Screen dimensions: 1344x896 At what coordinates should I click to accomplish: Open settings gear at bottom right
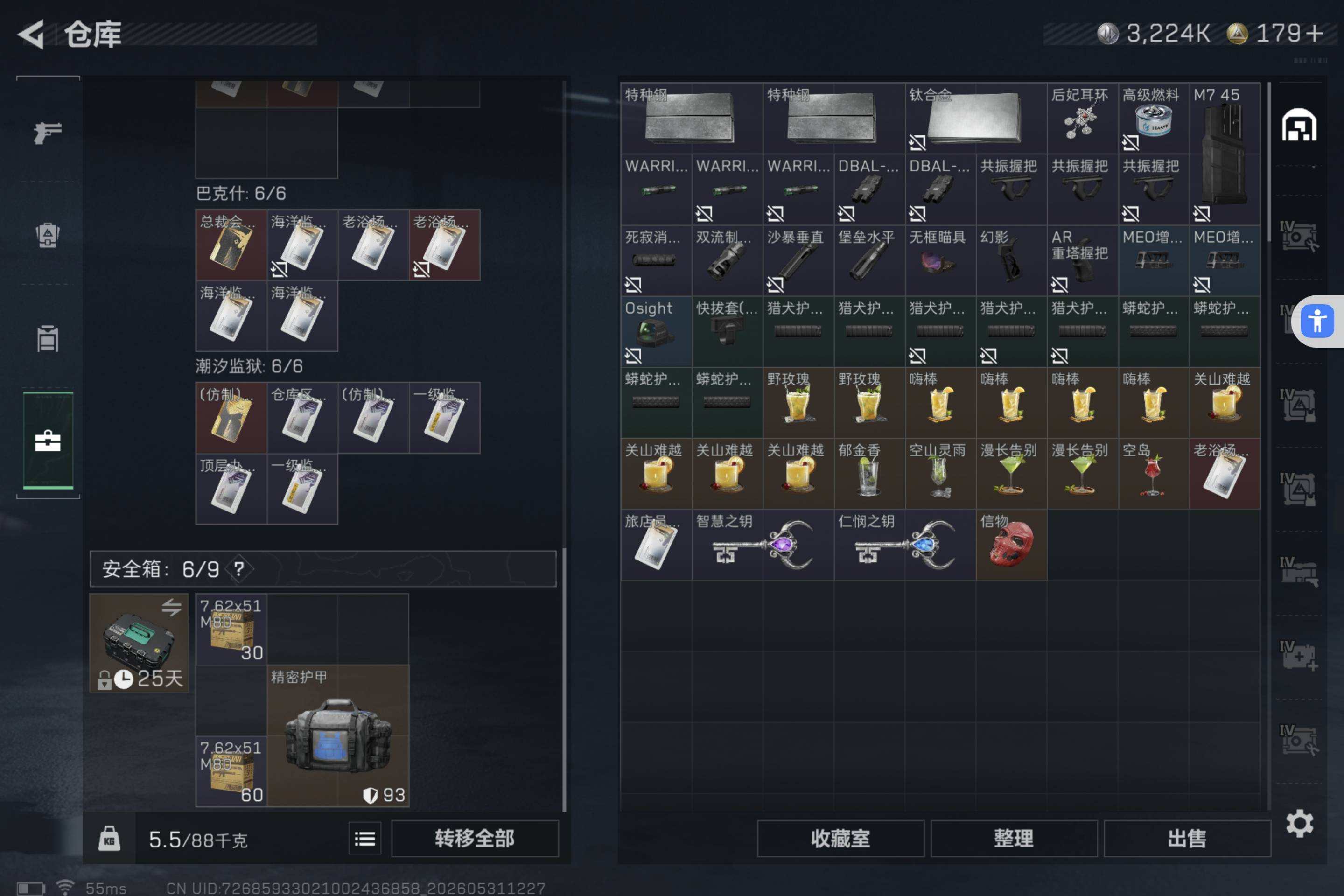[x=1299, y=823]
